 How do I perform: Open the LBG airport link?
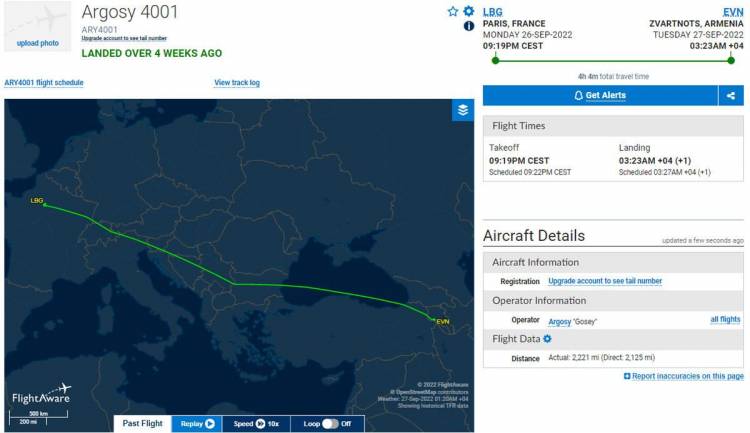pyautogui.click(x=492, y=12)
